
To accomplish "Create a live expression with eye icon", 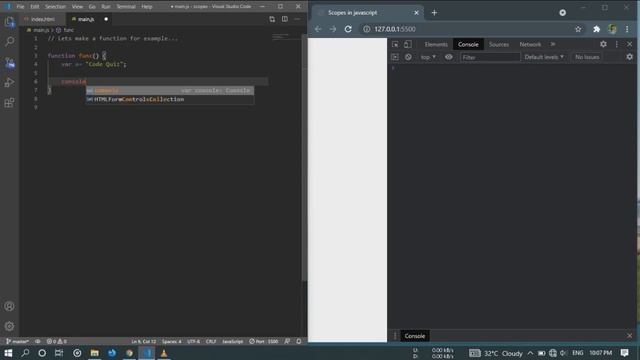I will click(x=449, y=57).
